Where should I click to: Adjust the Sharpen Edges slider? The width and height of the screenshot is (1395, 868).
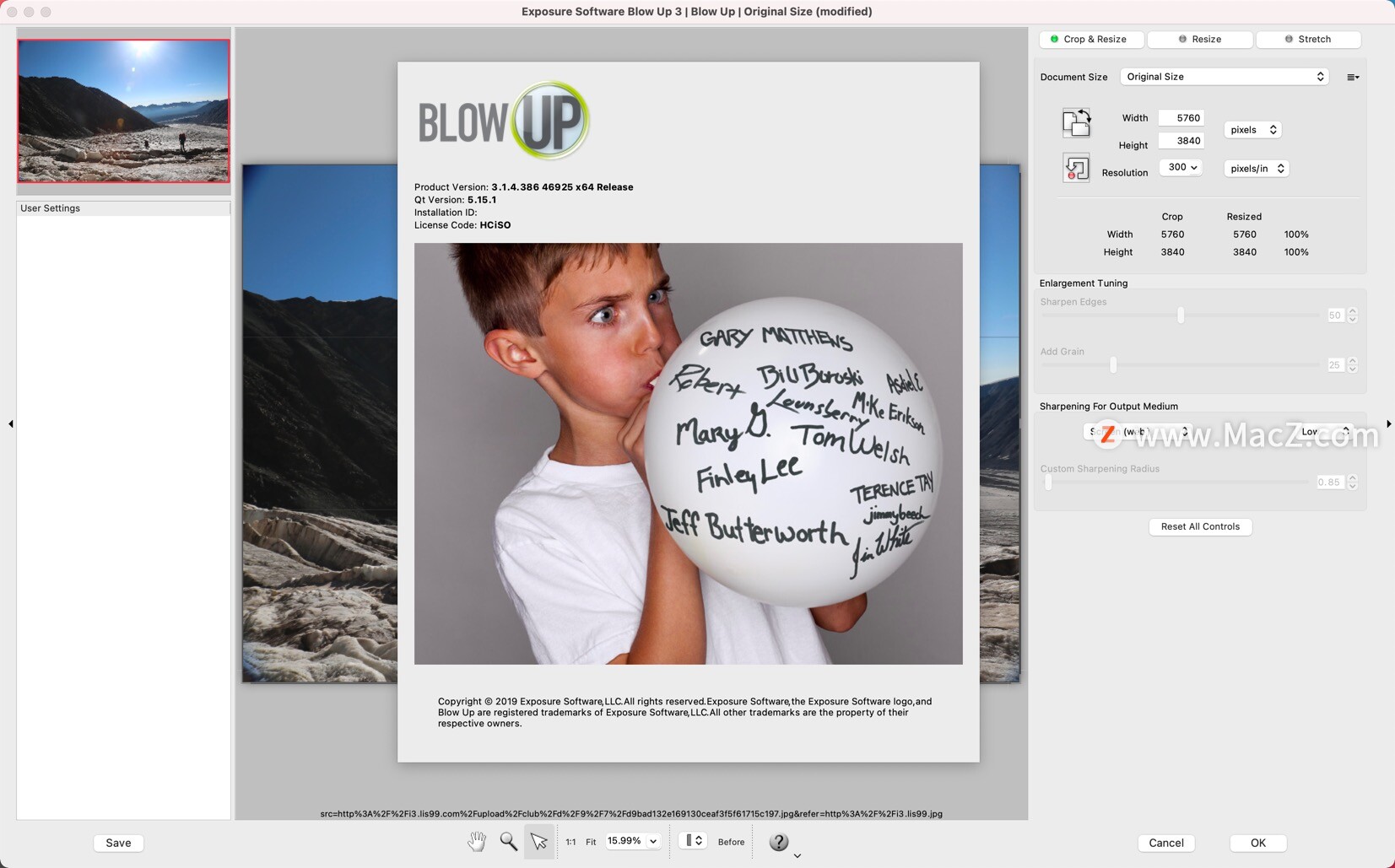[x=1181, y=315]
